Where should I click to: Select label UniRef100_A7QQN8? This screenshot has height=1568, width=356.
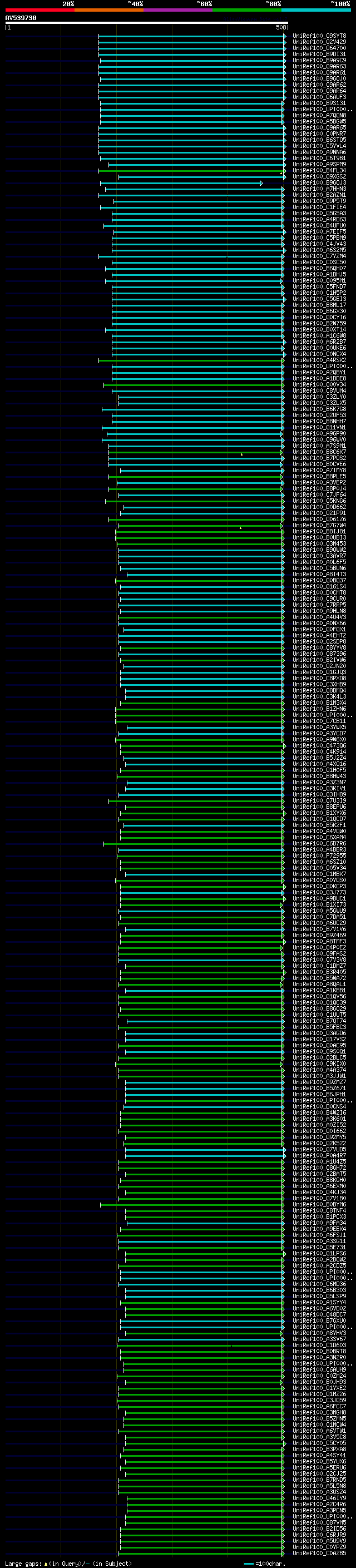tap(319, 116)
